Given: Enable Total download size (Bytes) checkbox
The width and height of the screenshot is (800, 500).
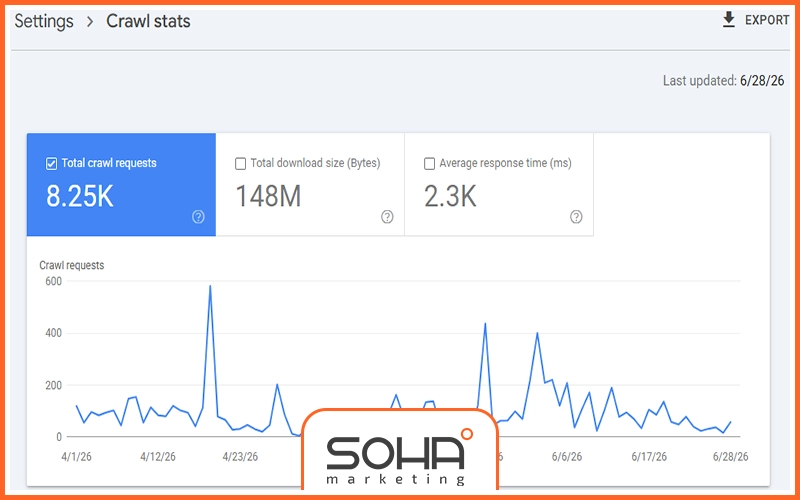Looking at the screenshot, I should [240, 164].
